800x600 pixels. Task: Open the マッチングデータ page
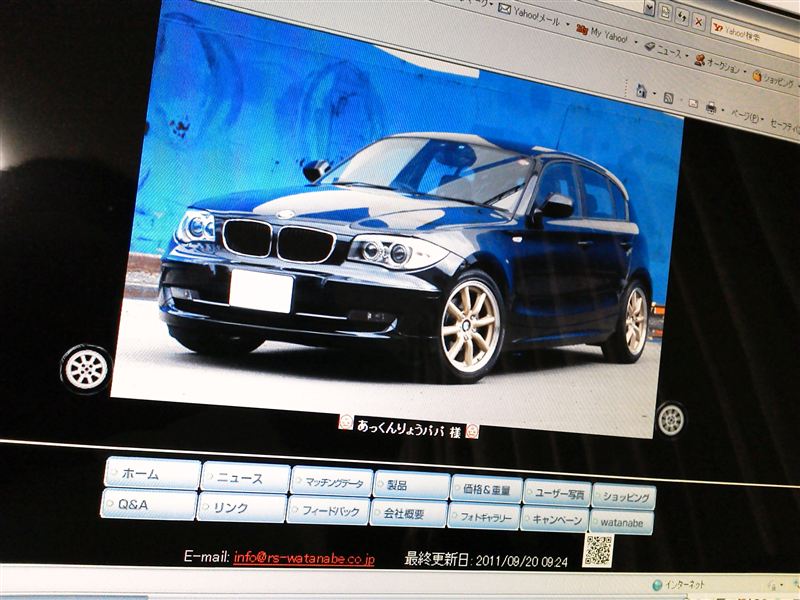(332, 482)
